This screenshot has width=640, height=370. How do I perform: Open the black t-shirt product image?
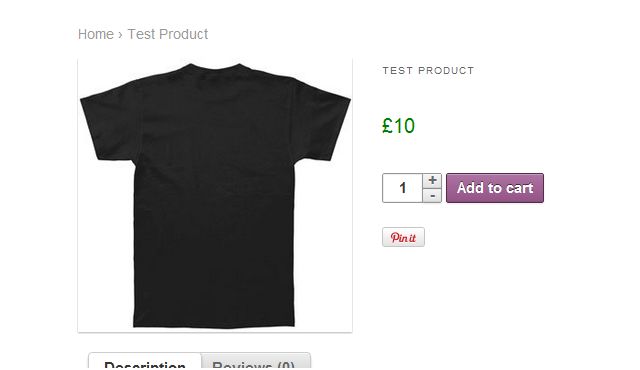215,196
